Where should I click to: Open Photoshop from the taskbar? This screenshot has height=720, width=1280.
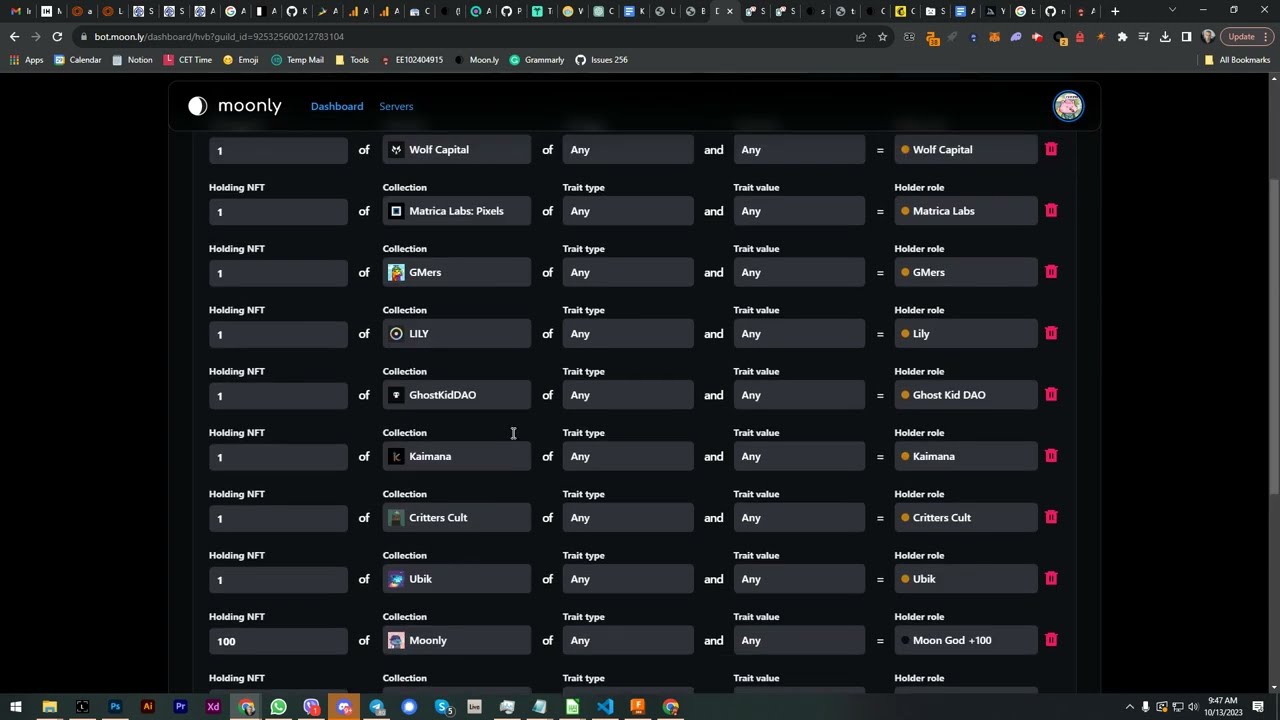point(115,707)
